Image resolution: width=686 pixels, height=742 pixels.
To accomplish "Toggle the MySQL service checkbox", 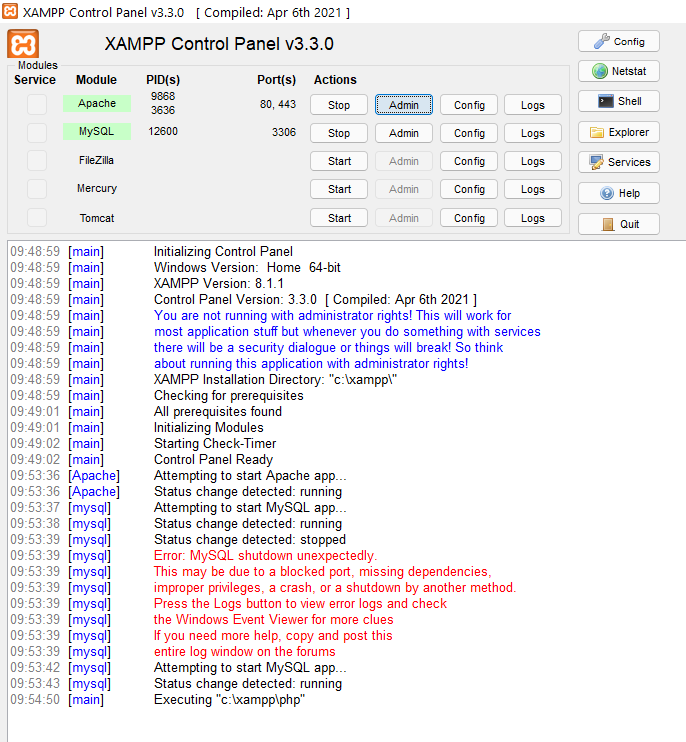I will (x=37, y=132).
